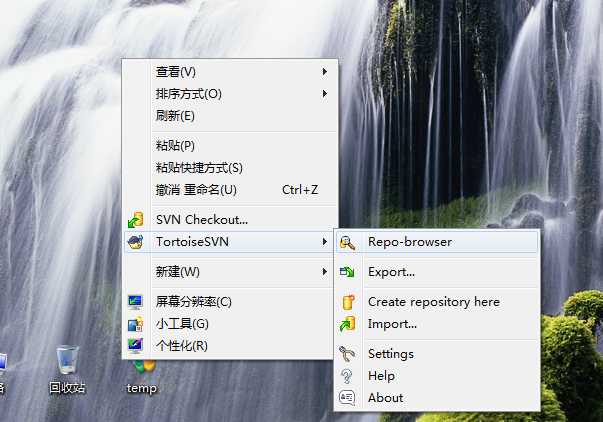Open TortoiseSVN Help entry
Screen dimensions: 603x422
tap(437, 376)
